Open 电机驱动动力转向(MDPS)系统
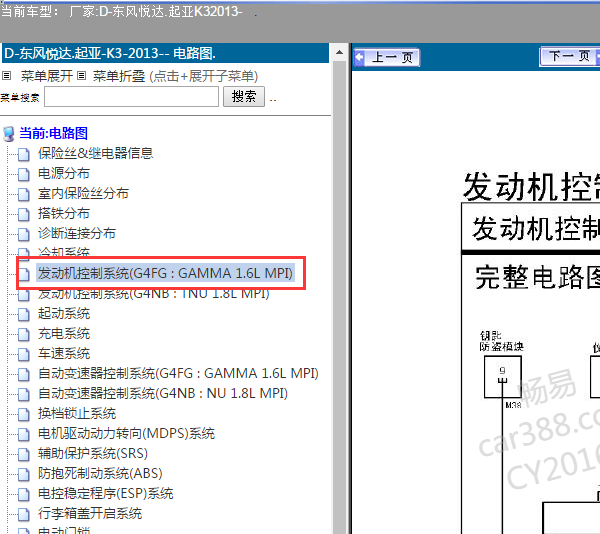Viewport: 600px width, 534px height. pyautogui.click(x=126, y=433)
